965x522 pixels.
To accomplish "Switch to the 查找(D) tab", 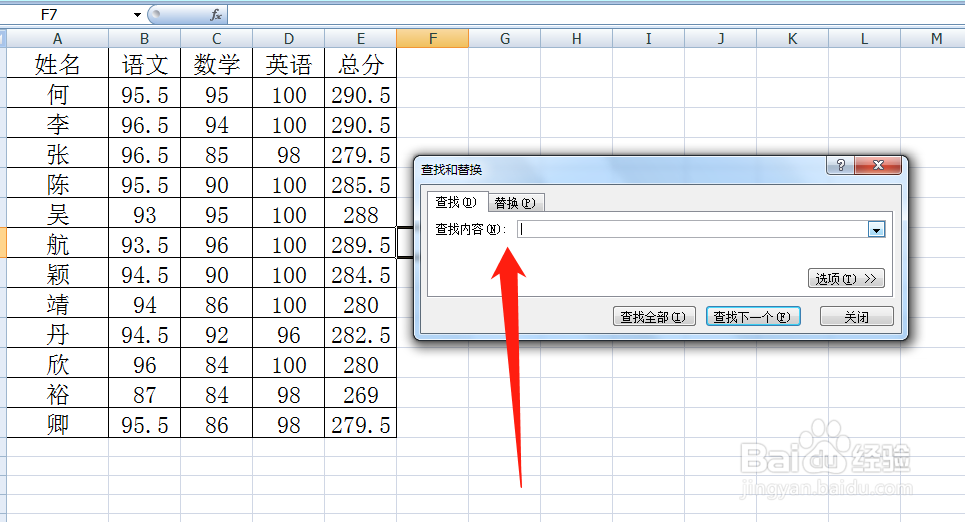I will click(x=457, y=202).
